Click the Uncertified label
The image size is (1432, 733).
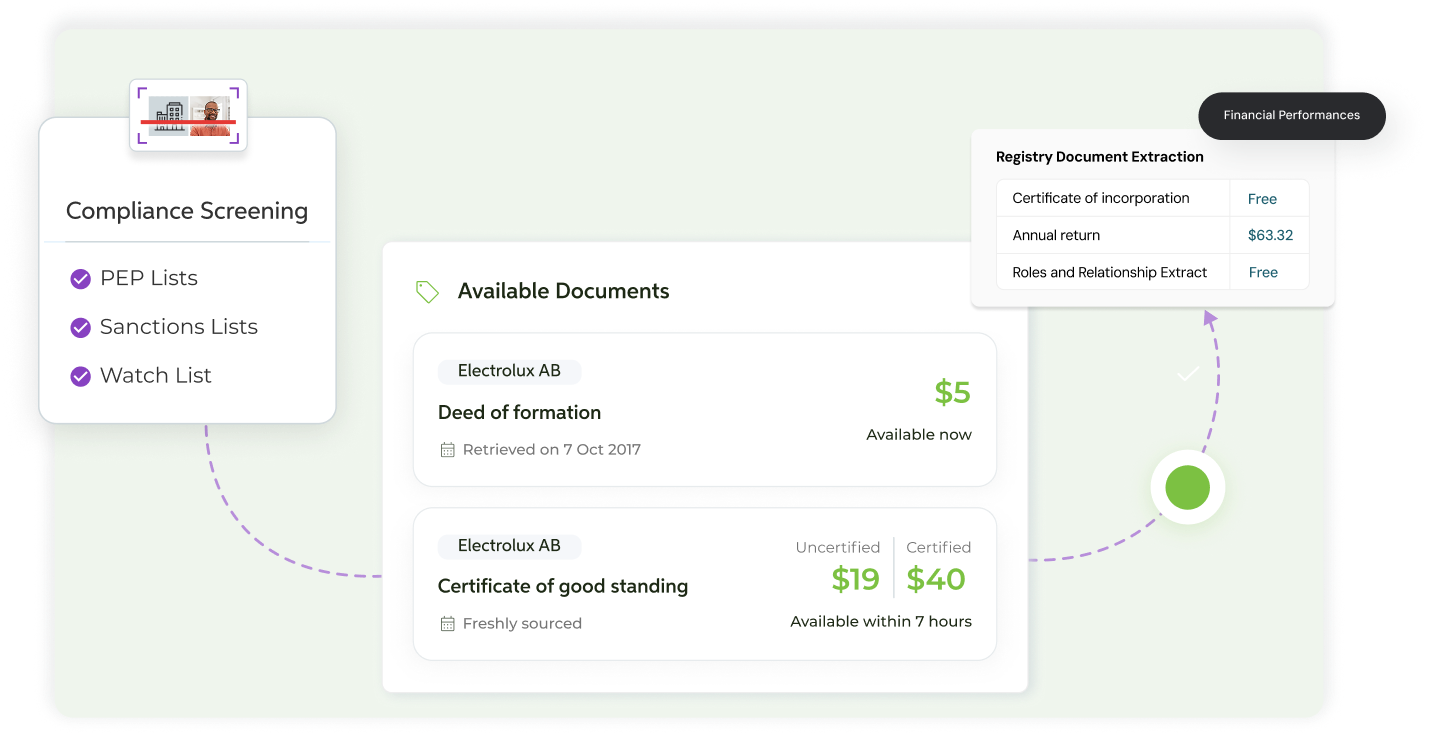pos(838,548)
